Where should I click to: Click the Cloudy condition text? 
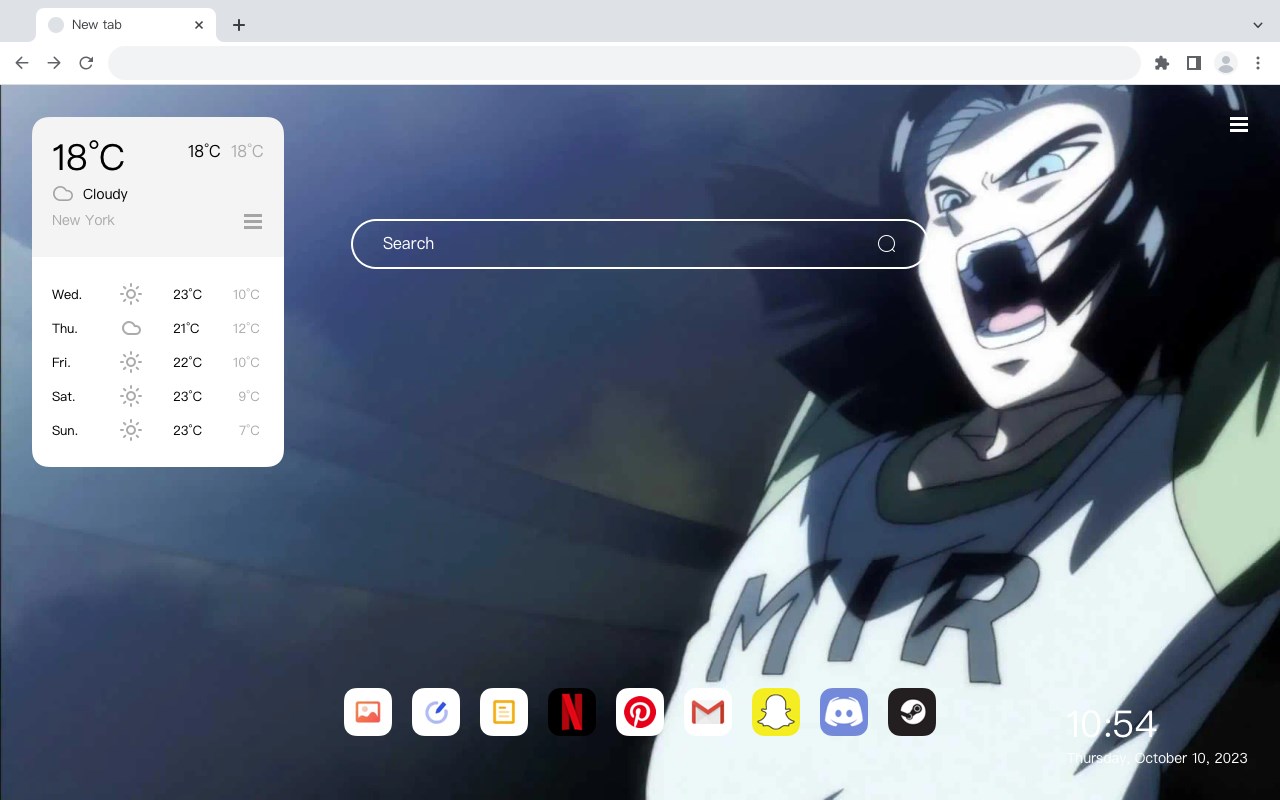105,194
